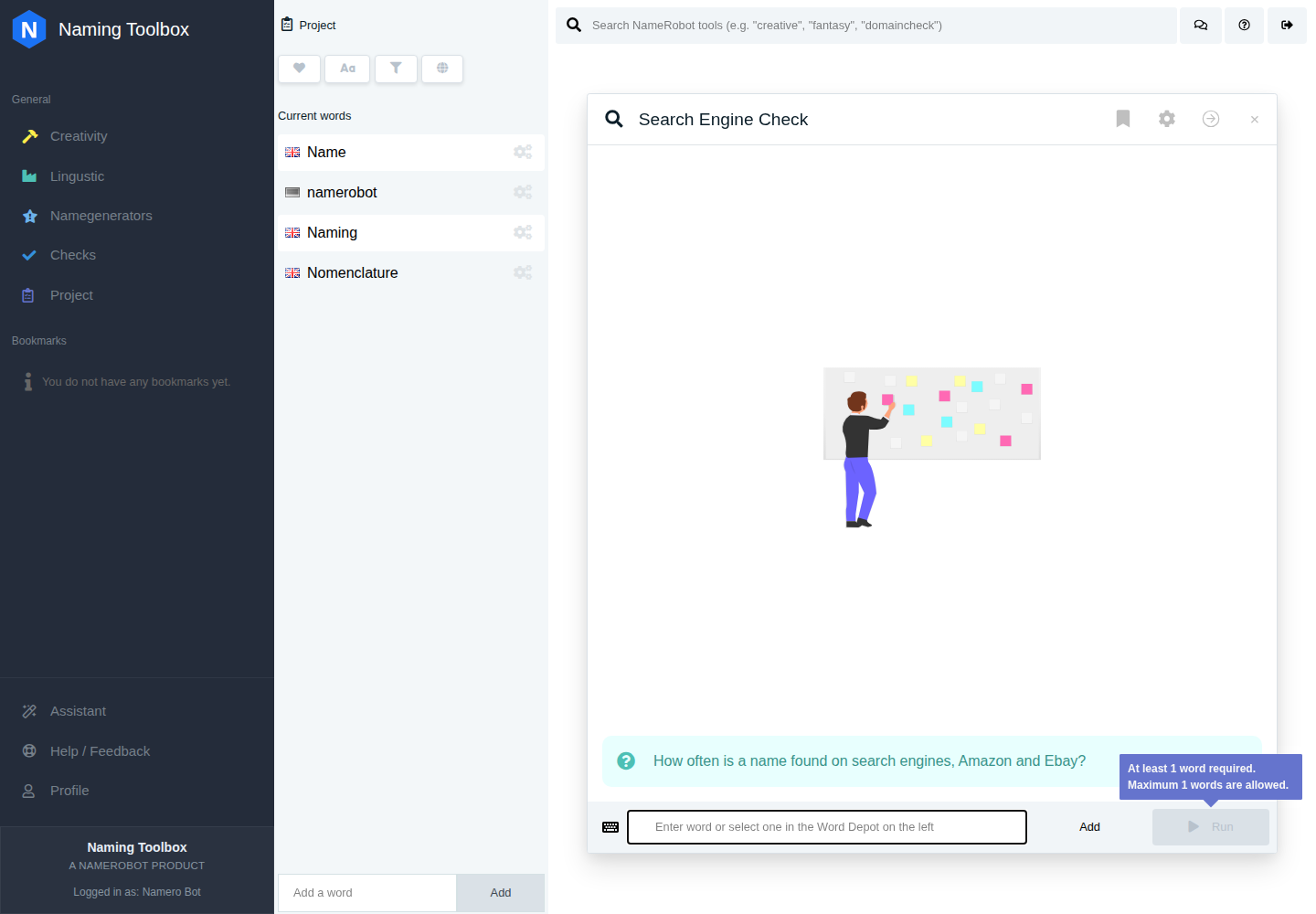Viewport: 1316px width, 914px height.
Task: Click the Naming Toolbox hexagon logo
Action: point(29,29)
